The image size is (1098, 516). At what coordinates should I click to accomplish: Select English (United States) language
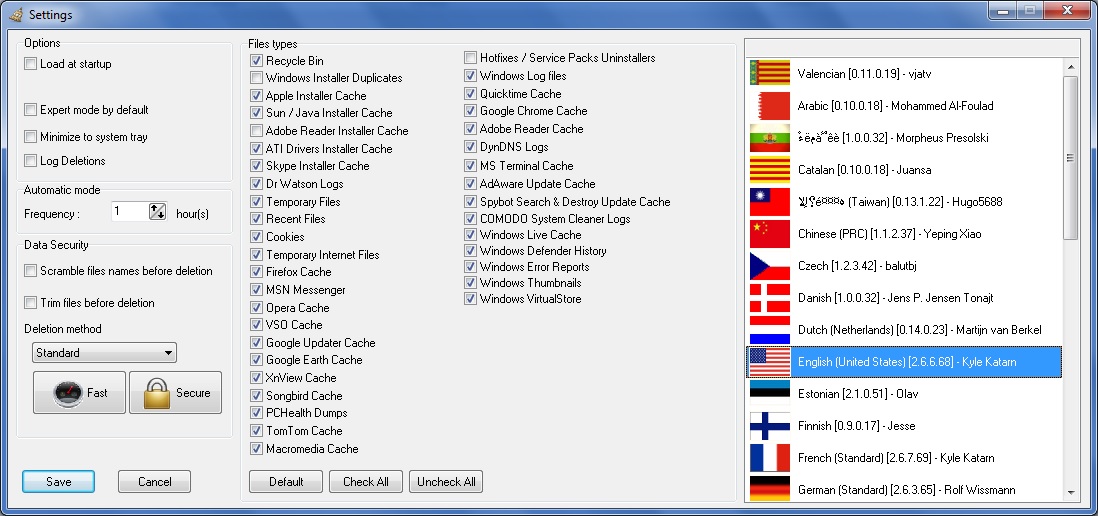pyautogui.click(x=904, y=362)
